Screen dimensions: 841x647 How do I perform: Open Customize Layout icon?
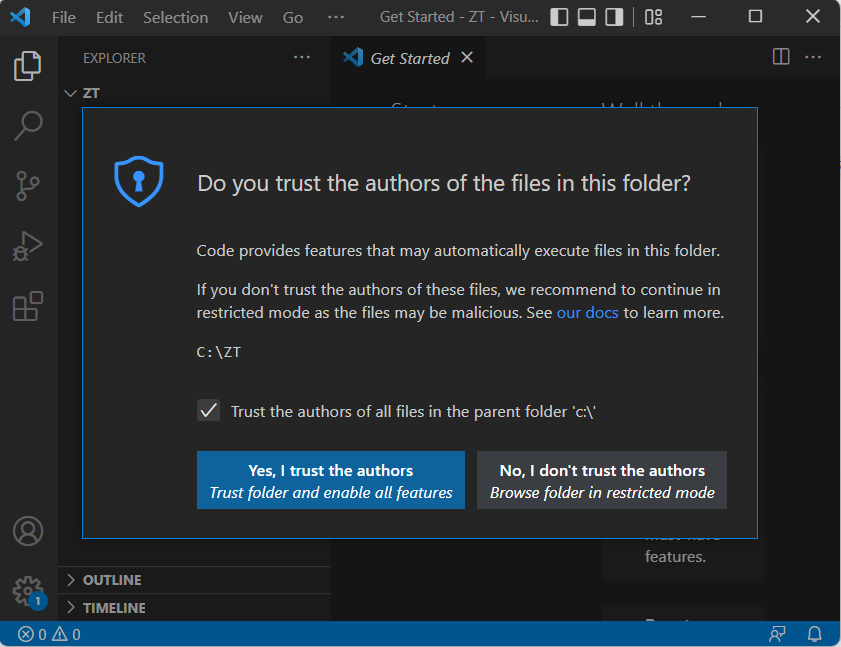pos(653,17)
